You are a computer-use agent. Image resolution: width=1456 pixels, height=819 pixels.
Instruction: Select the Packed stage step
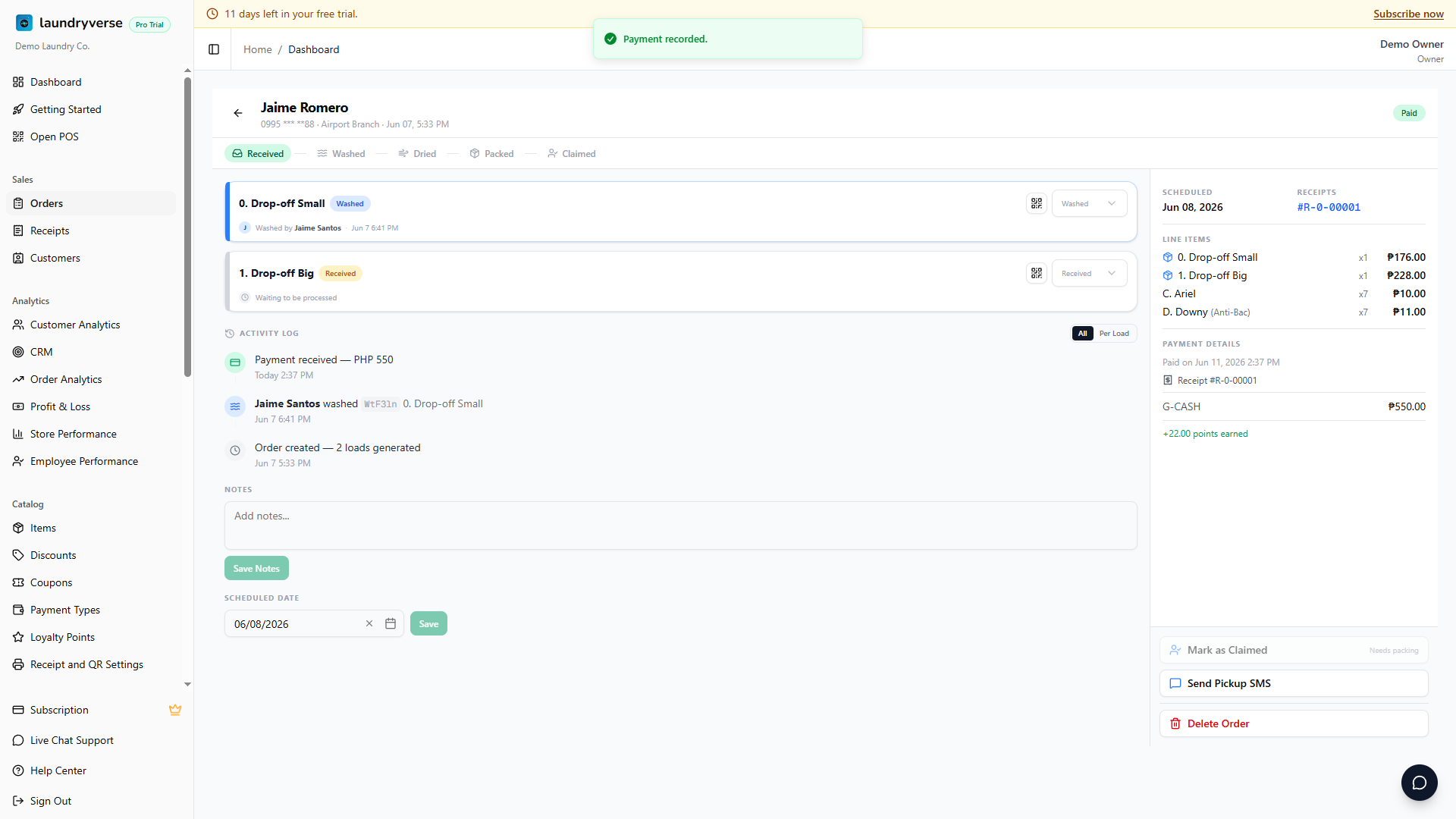click(x=491, y=153)
